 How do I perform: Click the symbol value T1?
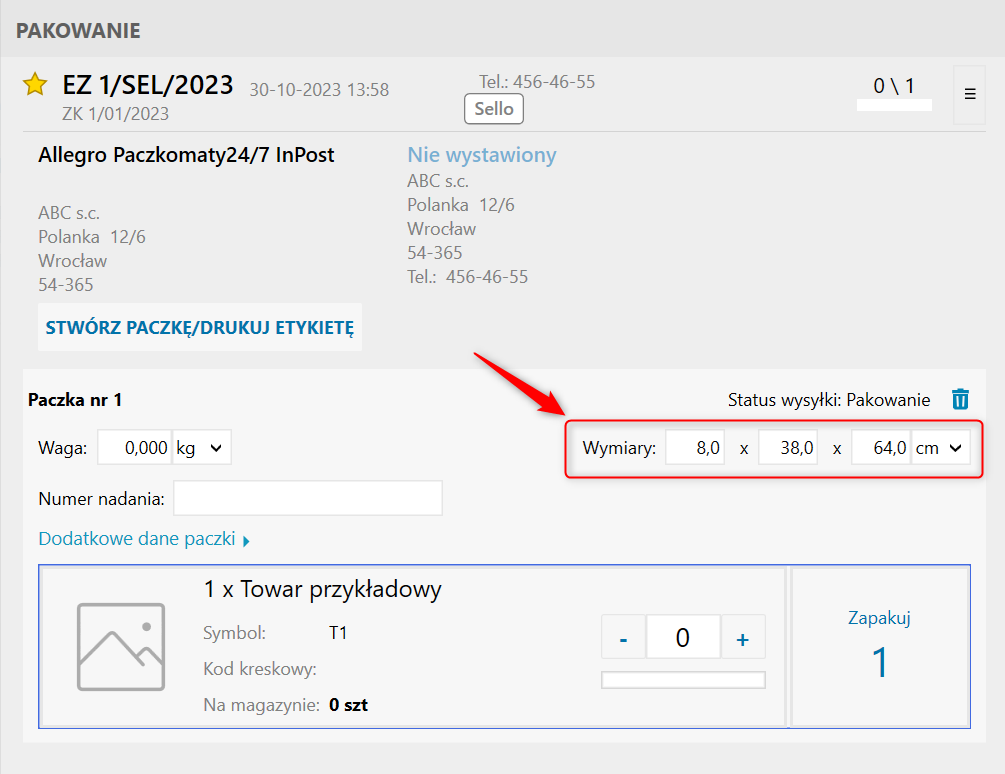tap(338, 633)
